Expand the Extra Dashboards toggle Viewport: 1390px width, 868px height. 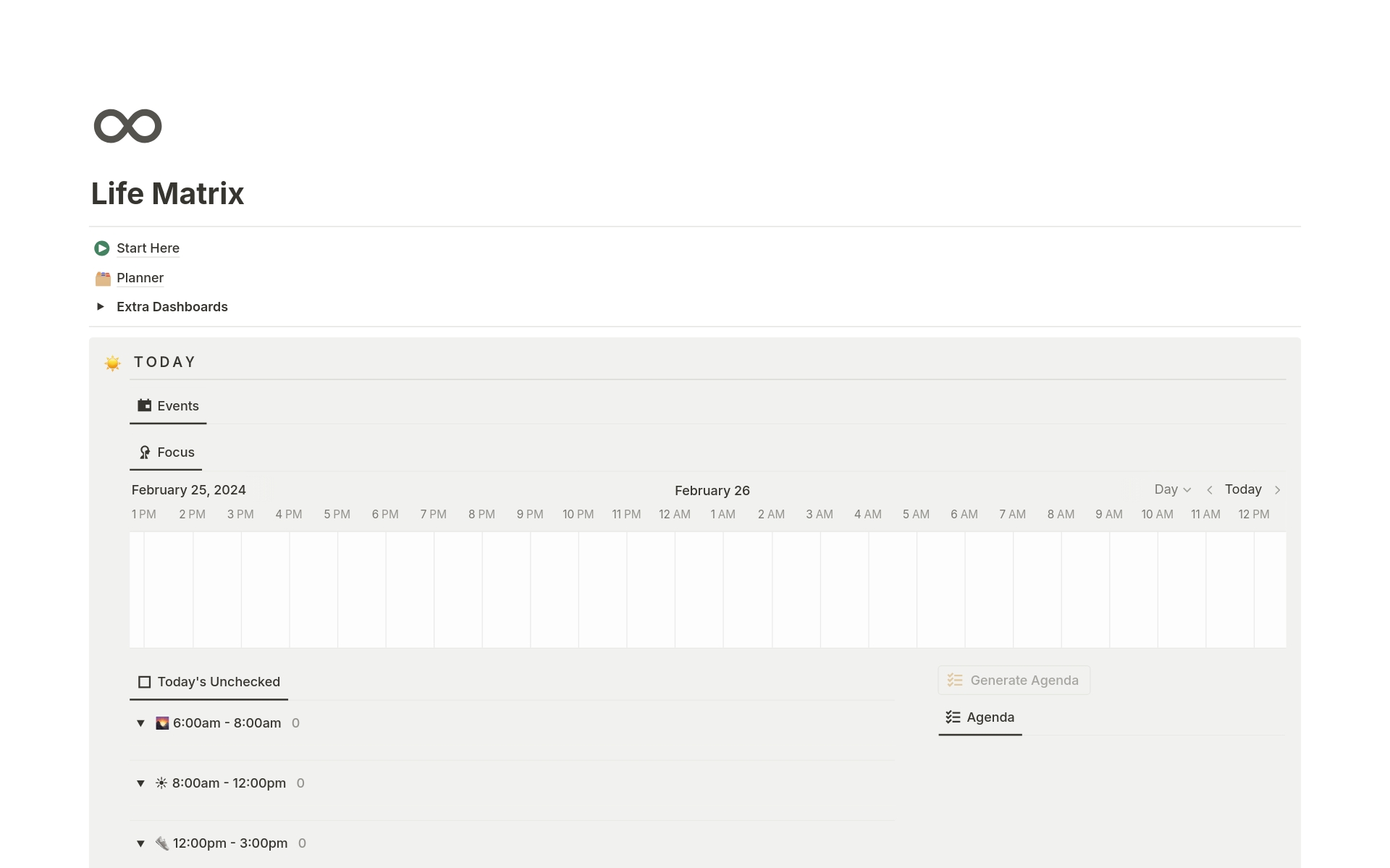[x=101, y=307]
